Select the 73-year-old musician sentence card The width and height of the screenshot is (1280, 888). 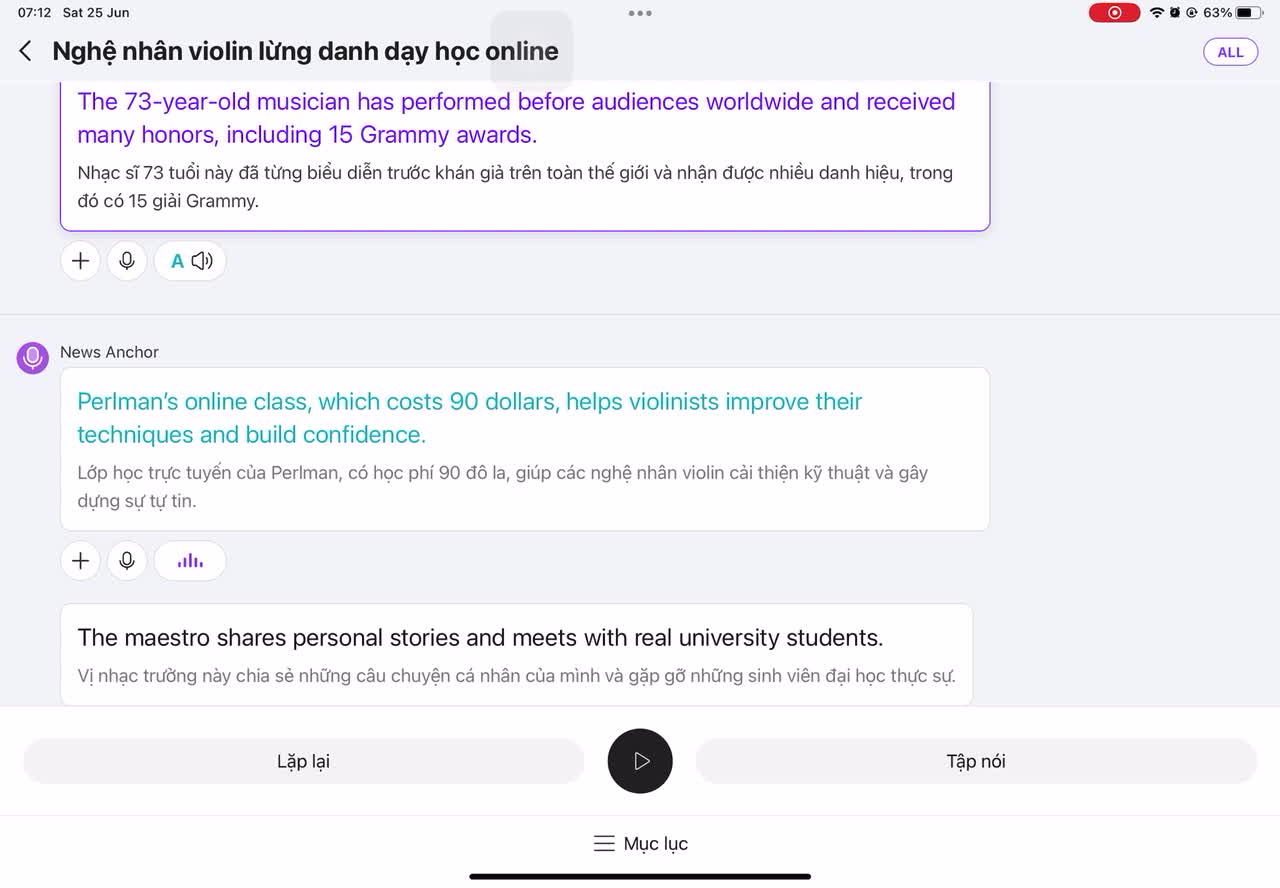click(x=525, y=155)
